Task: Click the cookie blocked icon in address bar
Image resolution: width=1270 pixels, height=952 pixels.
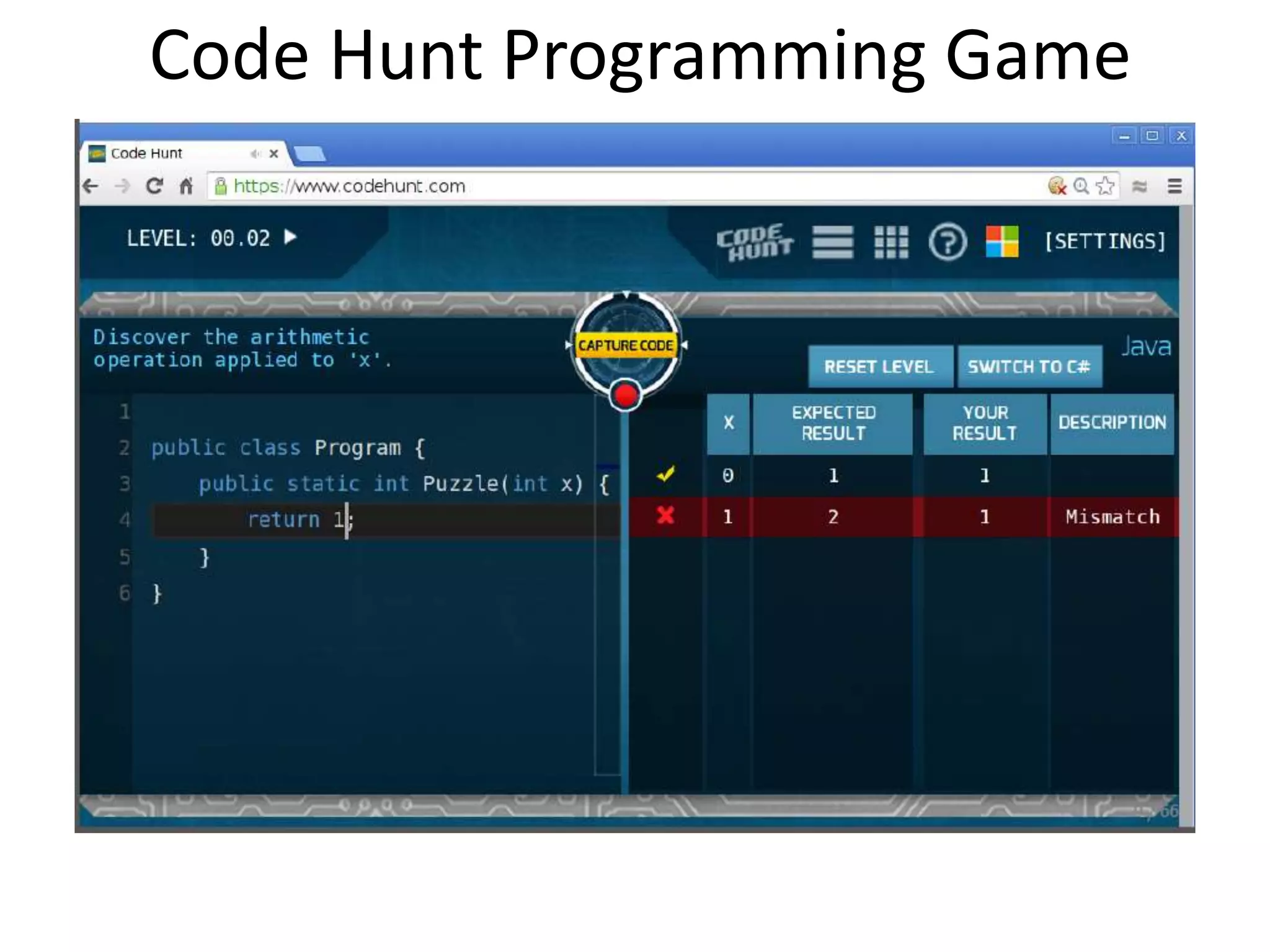Action: click(1057, 186)
